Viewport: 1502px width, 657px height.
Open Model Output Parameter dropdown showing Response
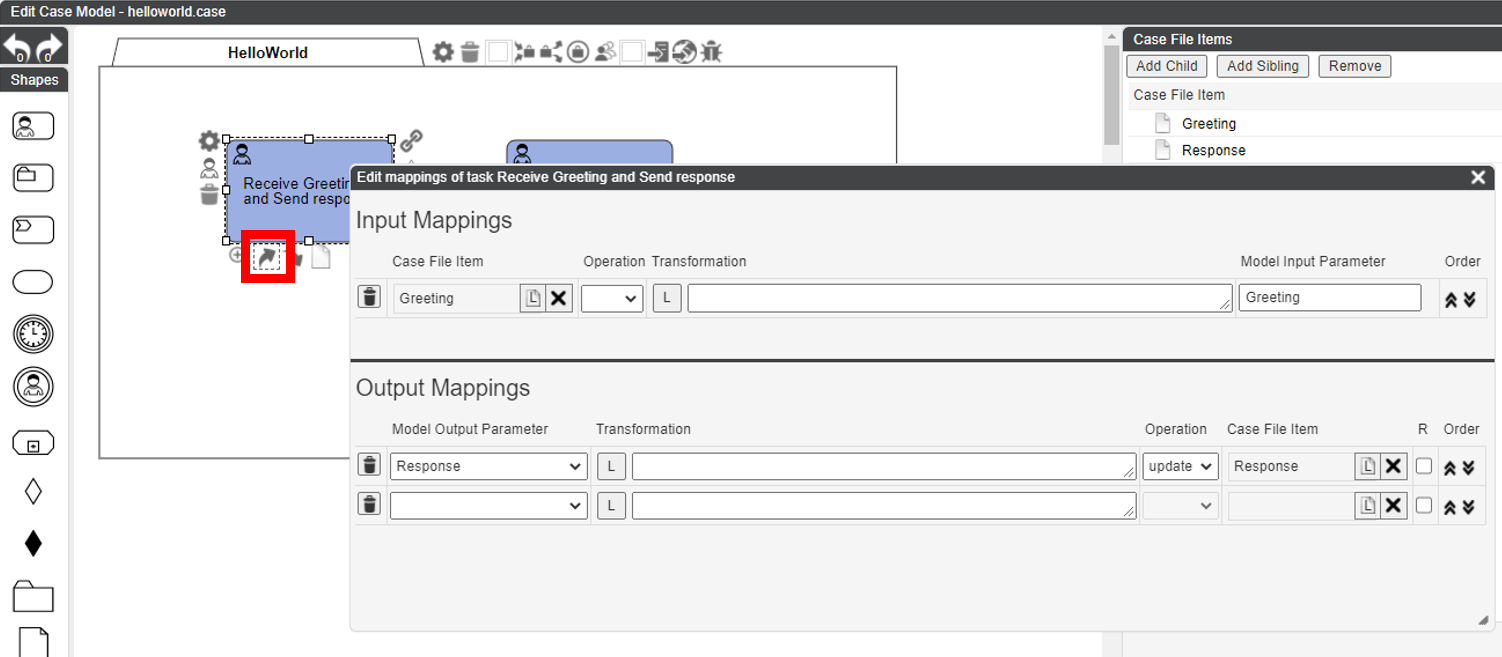coord(489,466)
